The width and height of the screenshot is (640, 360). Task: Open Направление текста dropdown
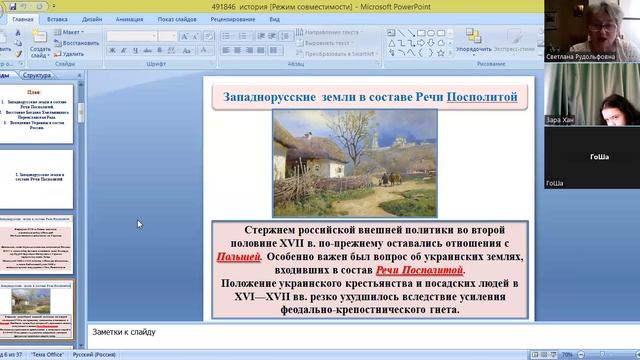(x=329, y=32)
